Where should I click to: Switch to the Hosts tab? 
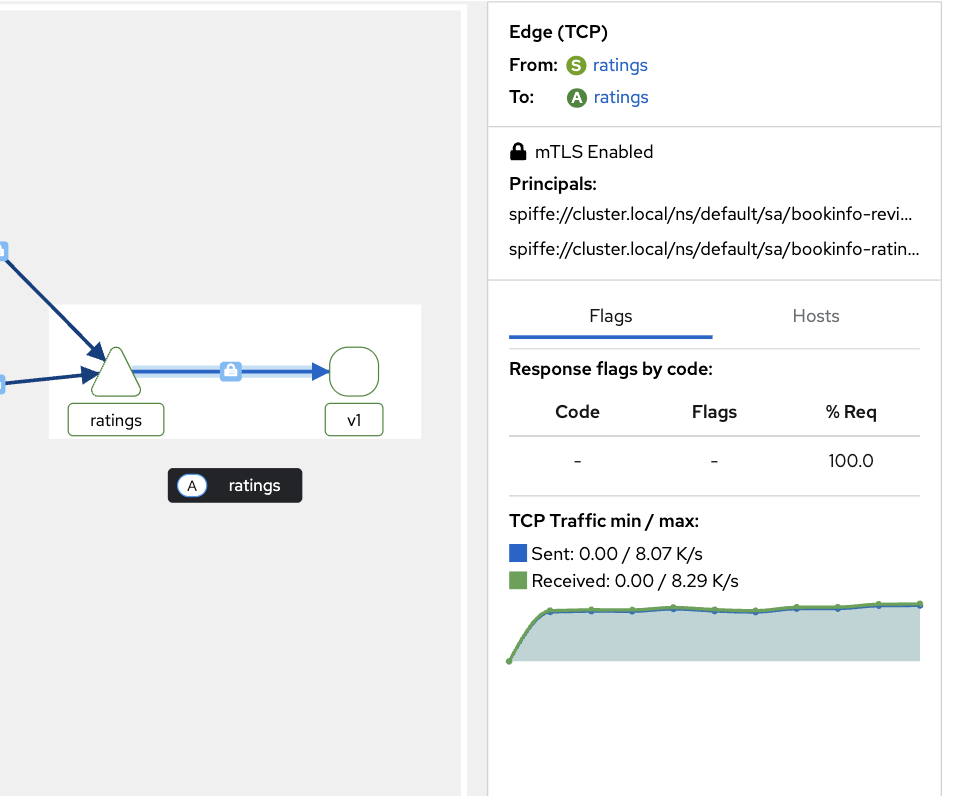click(815, 316)
